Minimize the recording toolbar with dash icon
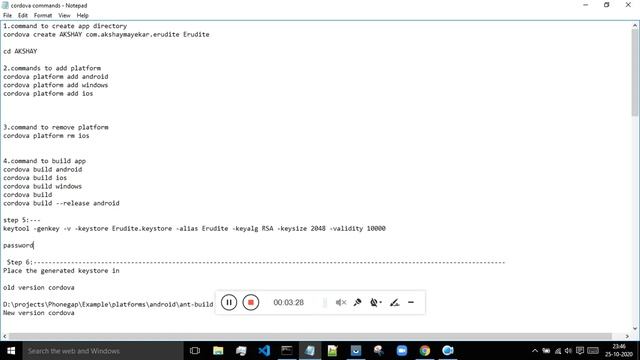 click(x=411, y=302)
